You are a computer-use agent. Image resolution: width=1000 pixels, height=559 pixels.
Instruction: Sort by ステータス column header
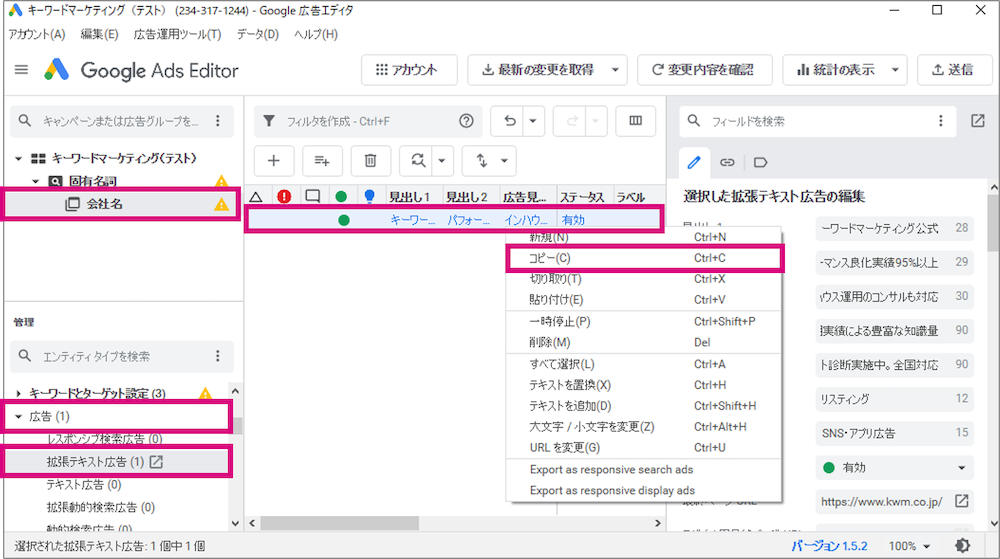click(582, 197)
